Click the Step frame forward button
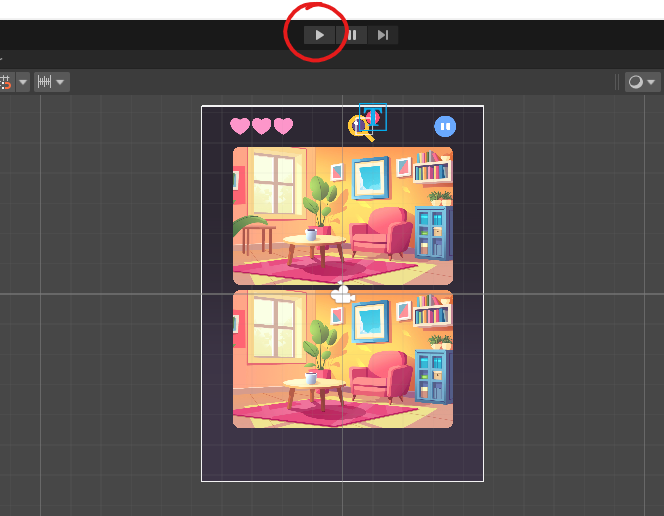The width and height of the screenshot is (664, 516). click(x=383, y=35)
